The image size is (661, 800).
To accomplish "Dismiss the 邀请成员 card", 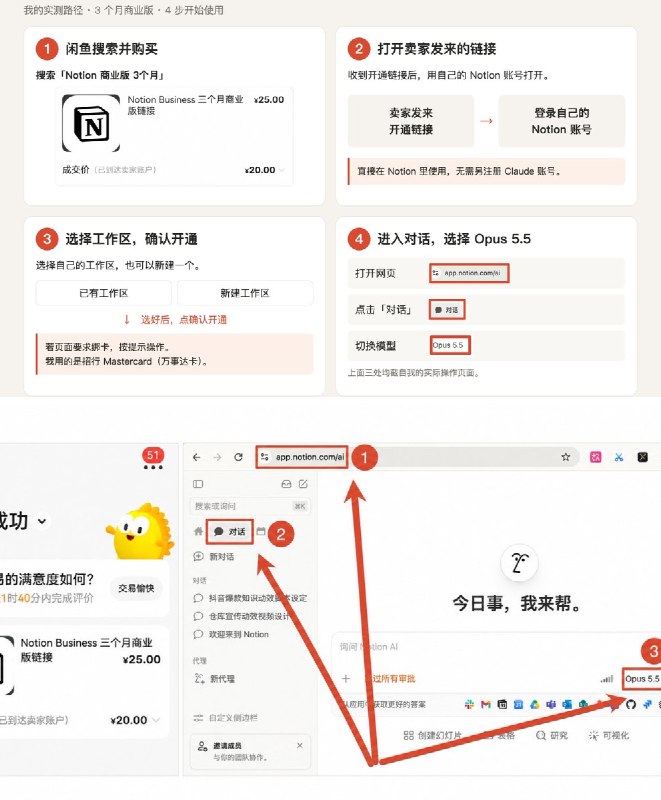I will (300, 745).
